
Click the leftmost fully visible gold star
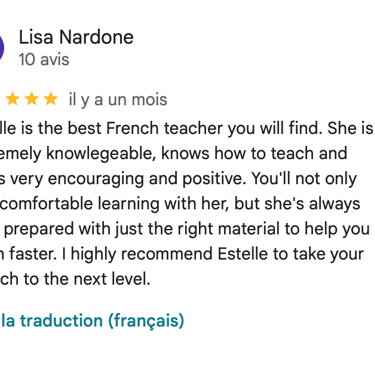point(13,99)
